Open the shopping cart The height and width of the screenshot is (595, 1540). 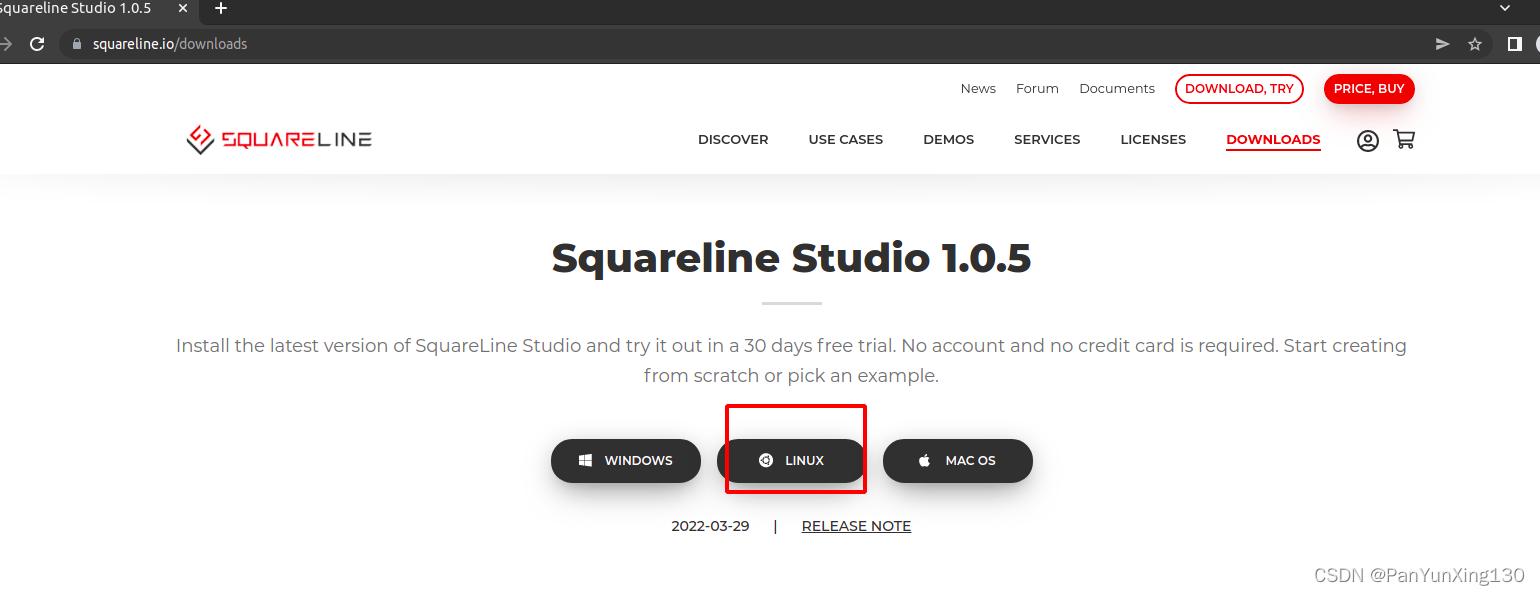tap(1404, 140)
